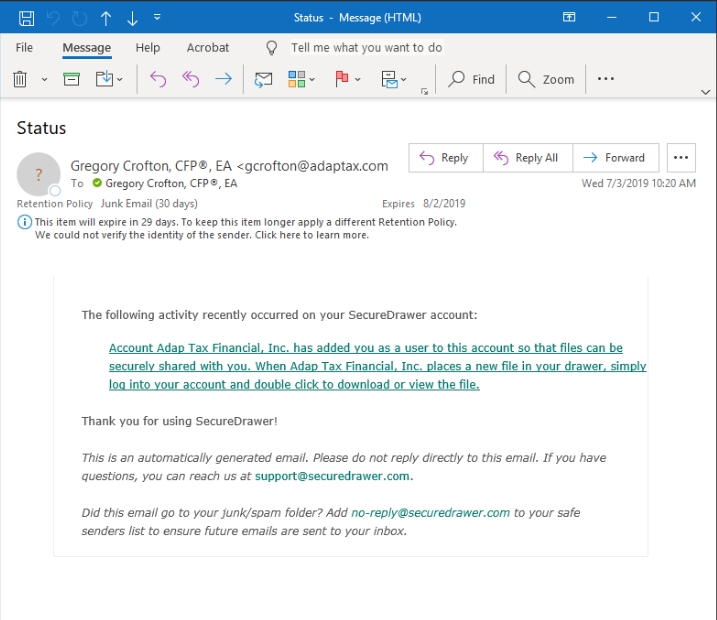The height and width of the screenshot is (620, 717).
Task: Open ribbon More commands ellipsis
Action: pyautogui.click(x=605, y=79)
